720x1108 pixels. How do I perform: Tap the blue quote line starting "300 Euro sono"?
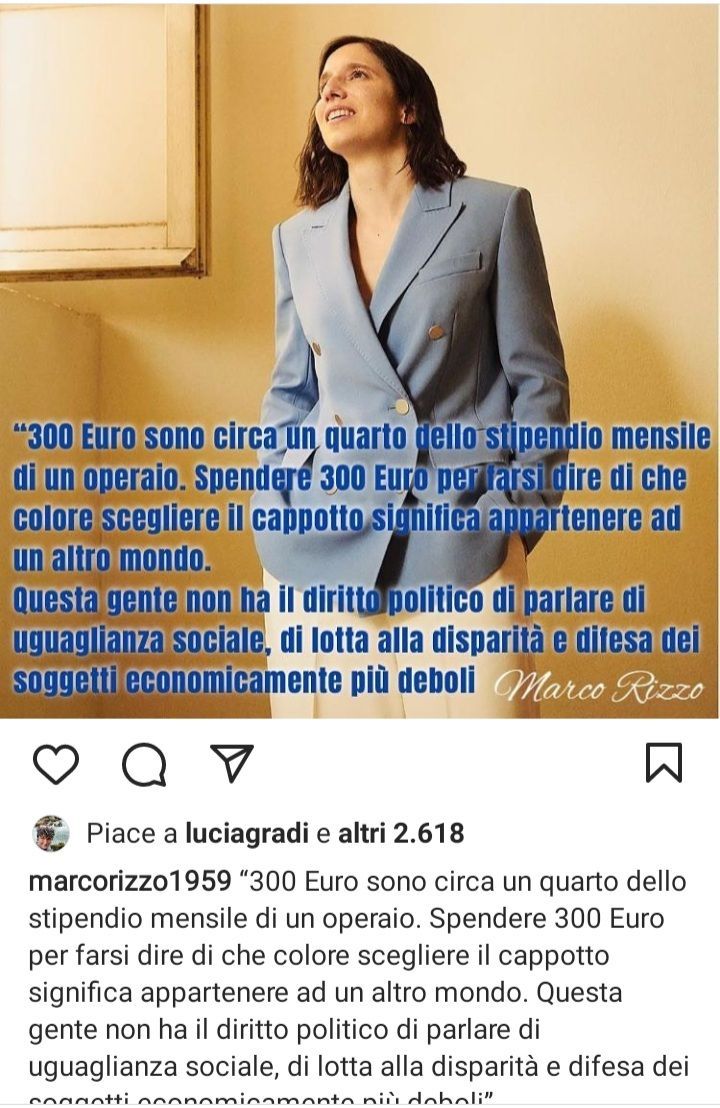pyautogui.click(x=362, y=437)
